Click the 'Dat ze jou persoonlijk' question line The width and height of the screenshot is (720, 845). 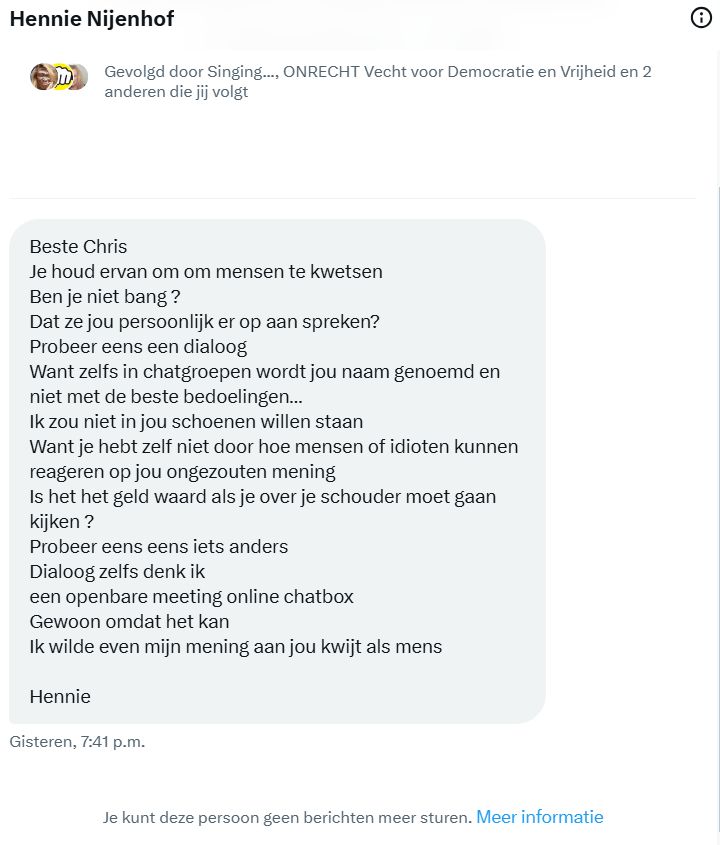coord(204,322)
